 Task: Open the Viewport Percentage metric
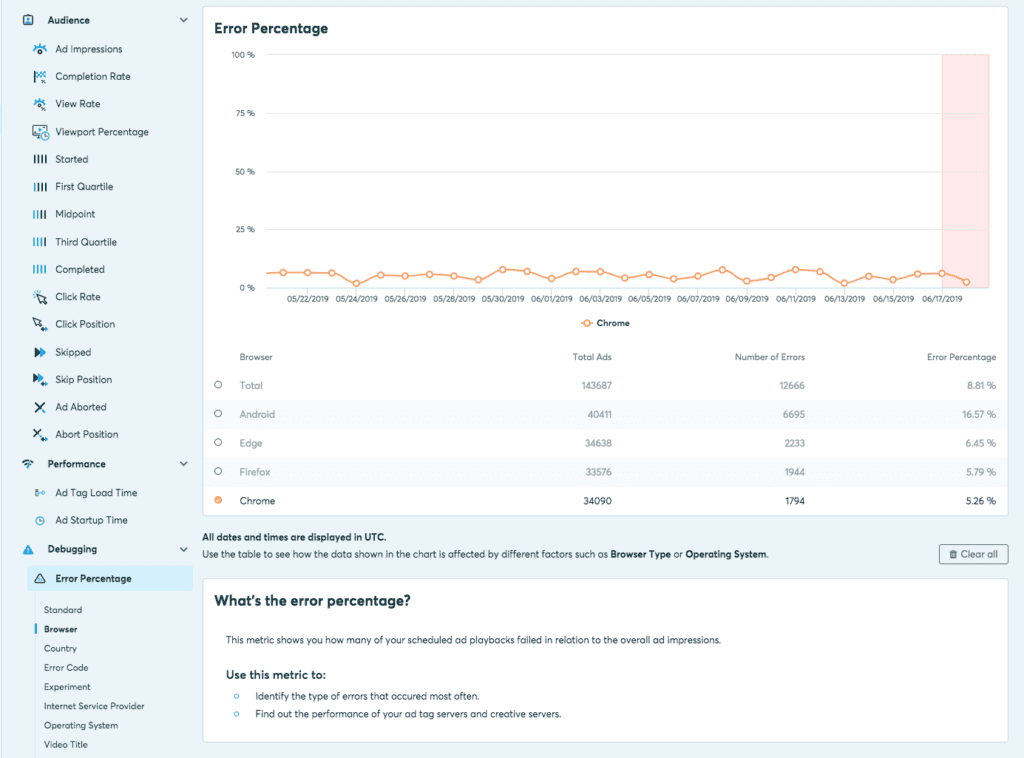[x=102, y=132]
